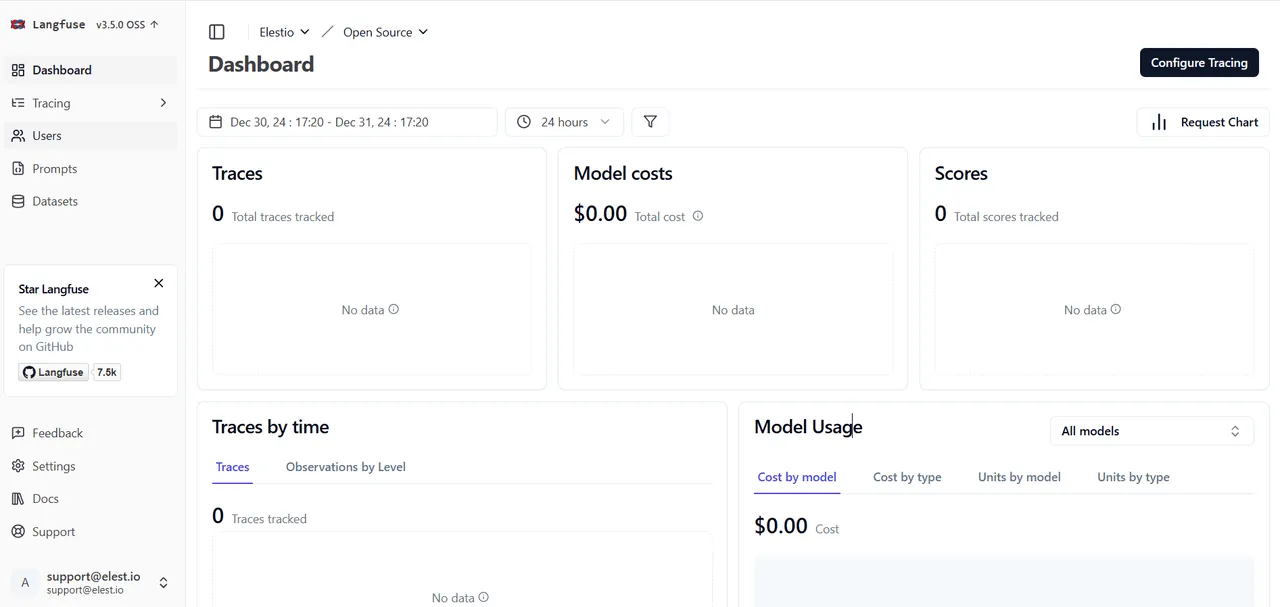Expand the support@elest.io account menu
The height and width of the screenshot is (607, 1280).
click(92, 582)
